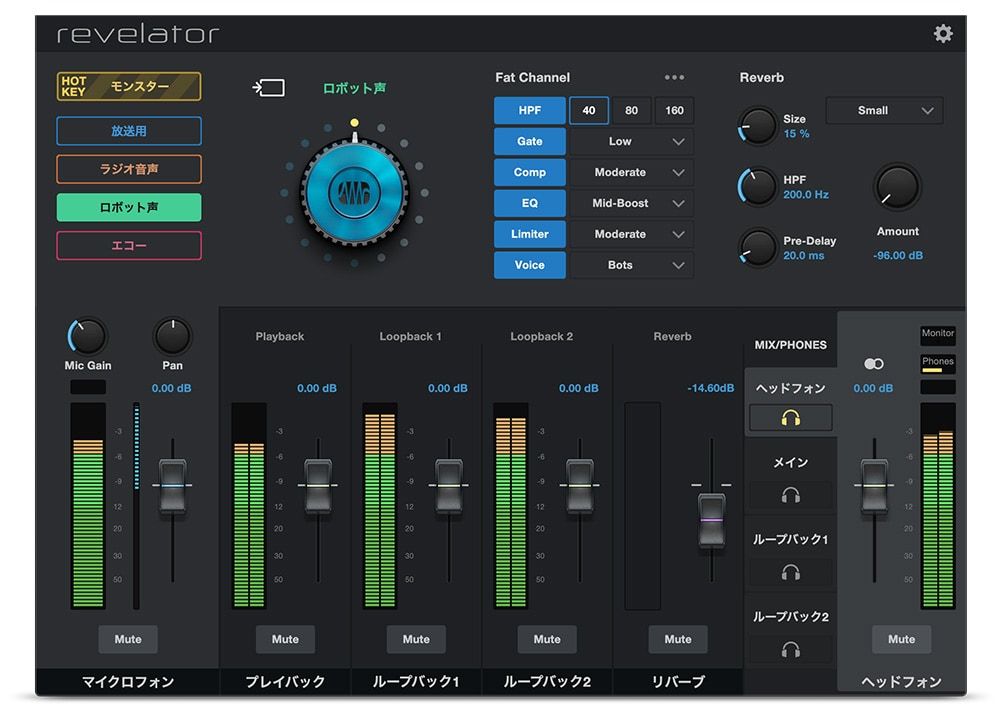Select the ラジオ音声 preset
Screen dimensions: 1000x714
pos(129,169)
